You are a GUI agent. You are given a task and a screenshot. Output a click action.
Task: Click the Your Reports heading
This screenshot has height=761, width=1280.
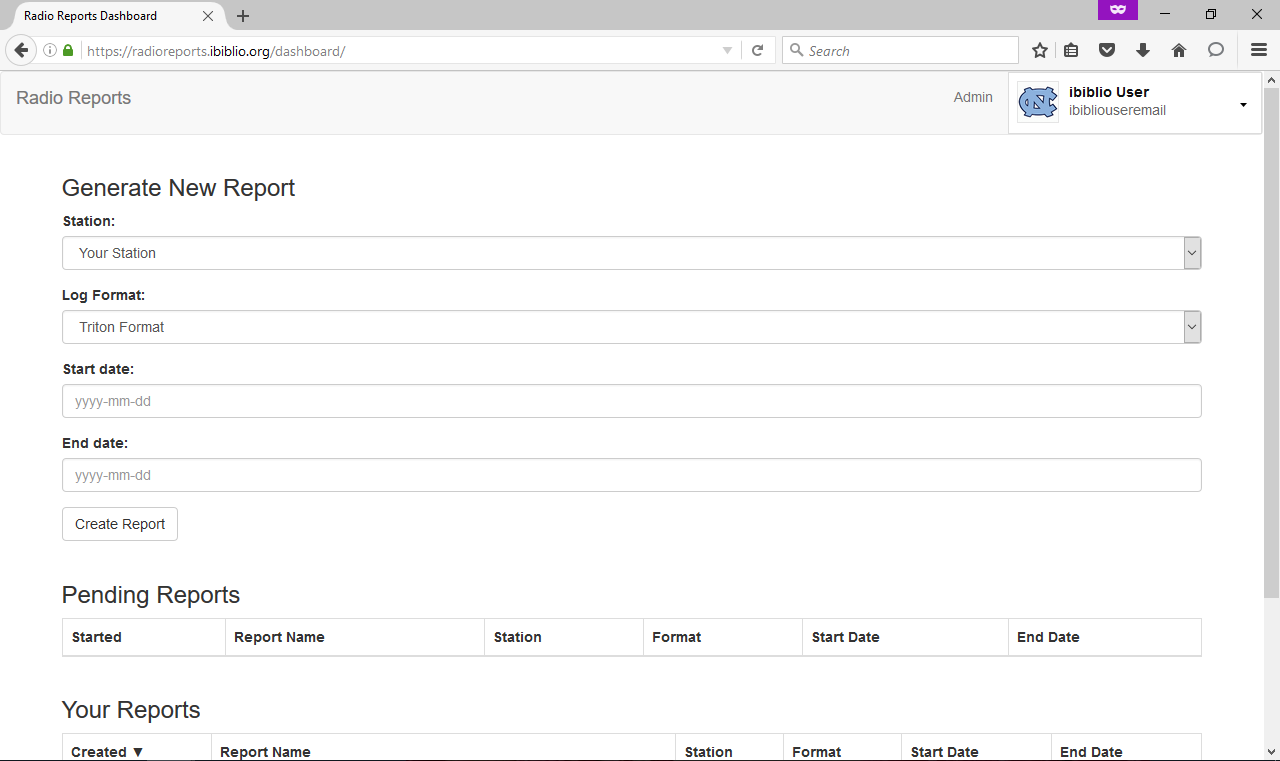(131, 710)
